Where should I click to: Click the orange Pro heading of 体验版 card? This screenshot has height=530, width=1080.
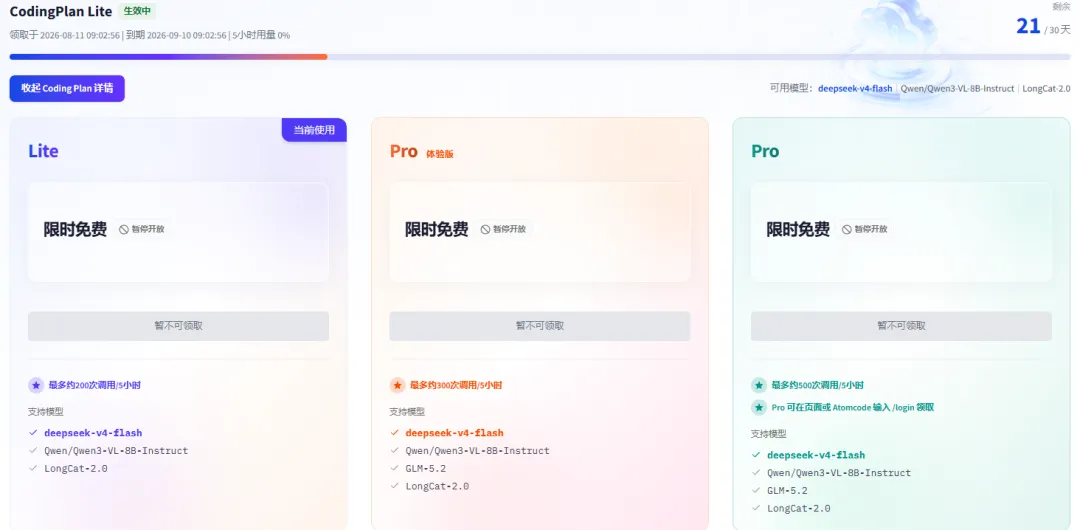[x=404, y=151]
